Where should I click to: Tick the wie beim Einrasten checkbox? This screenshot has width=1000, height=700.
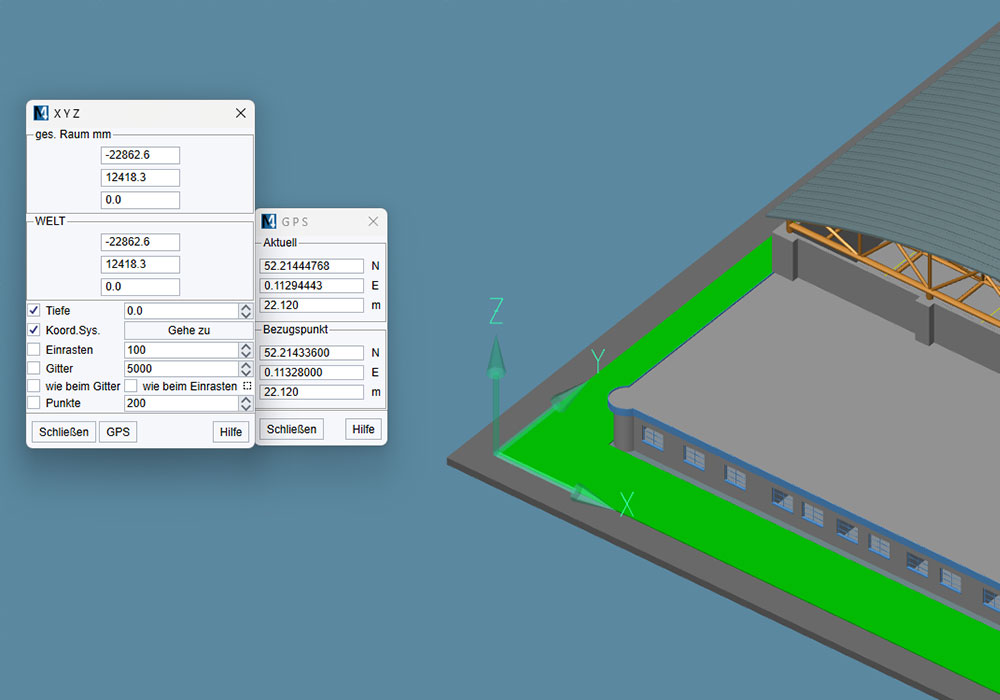coord(131,386)
